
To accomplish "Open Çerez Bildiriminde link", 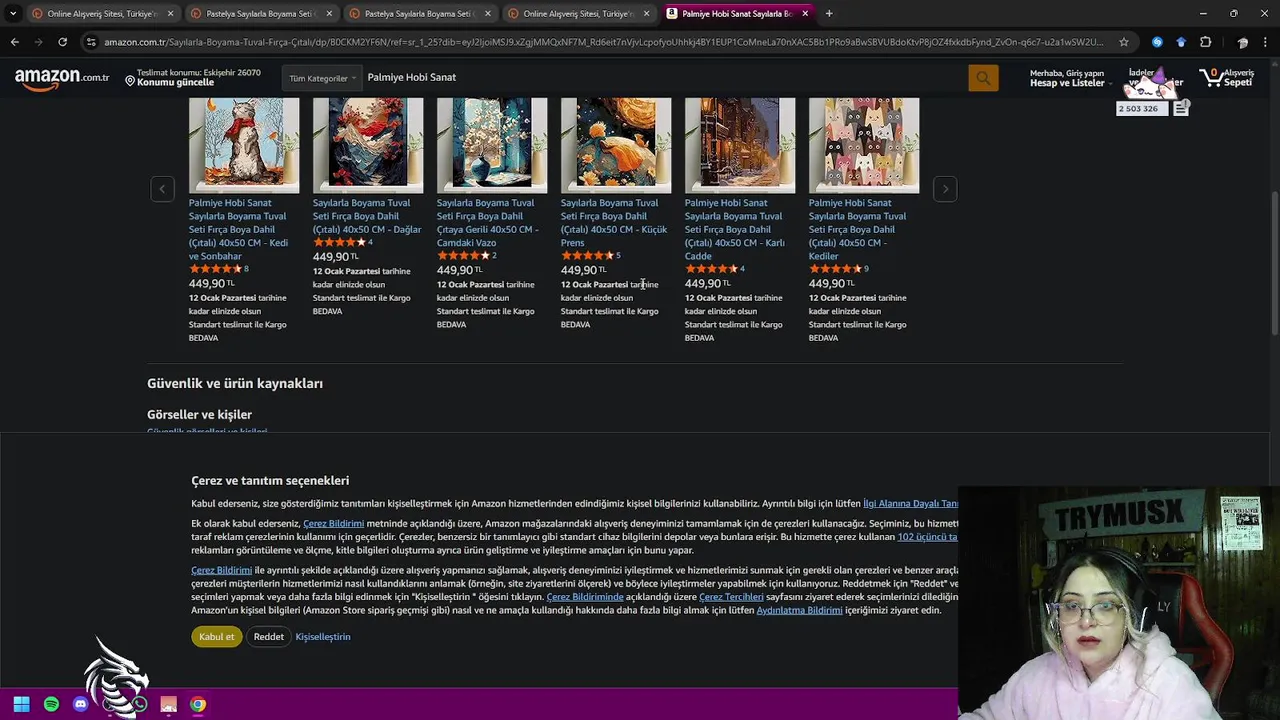I will pyautogui.click(x=585, y=597).
